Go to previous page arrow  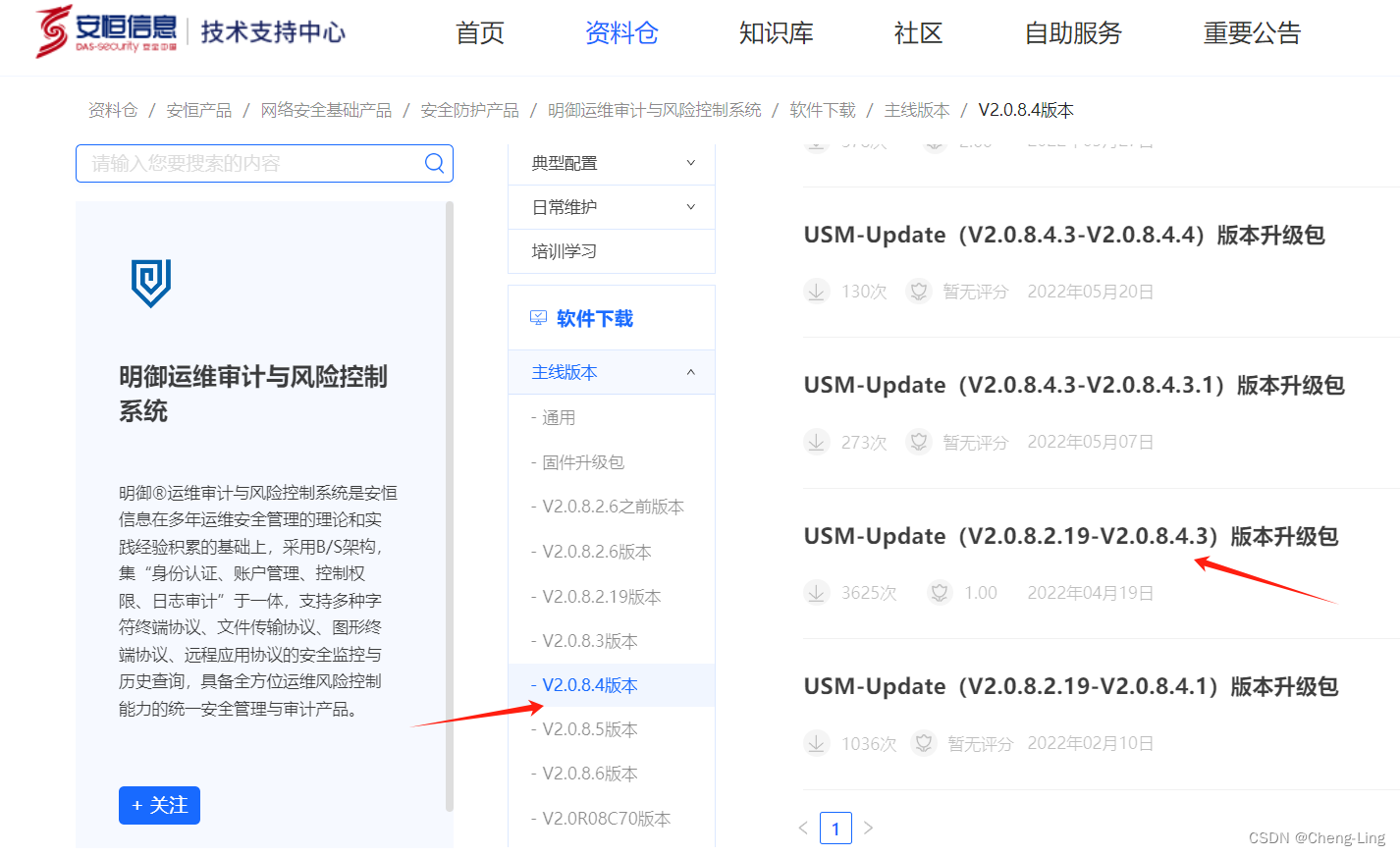point(803,828)
